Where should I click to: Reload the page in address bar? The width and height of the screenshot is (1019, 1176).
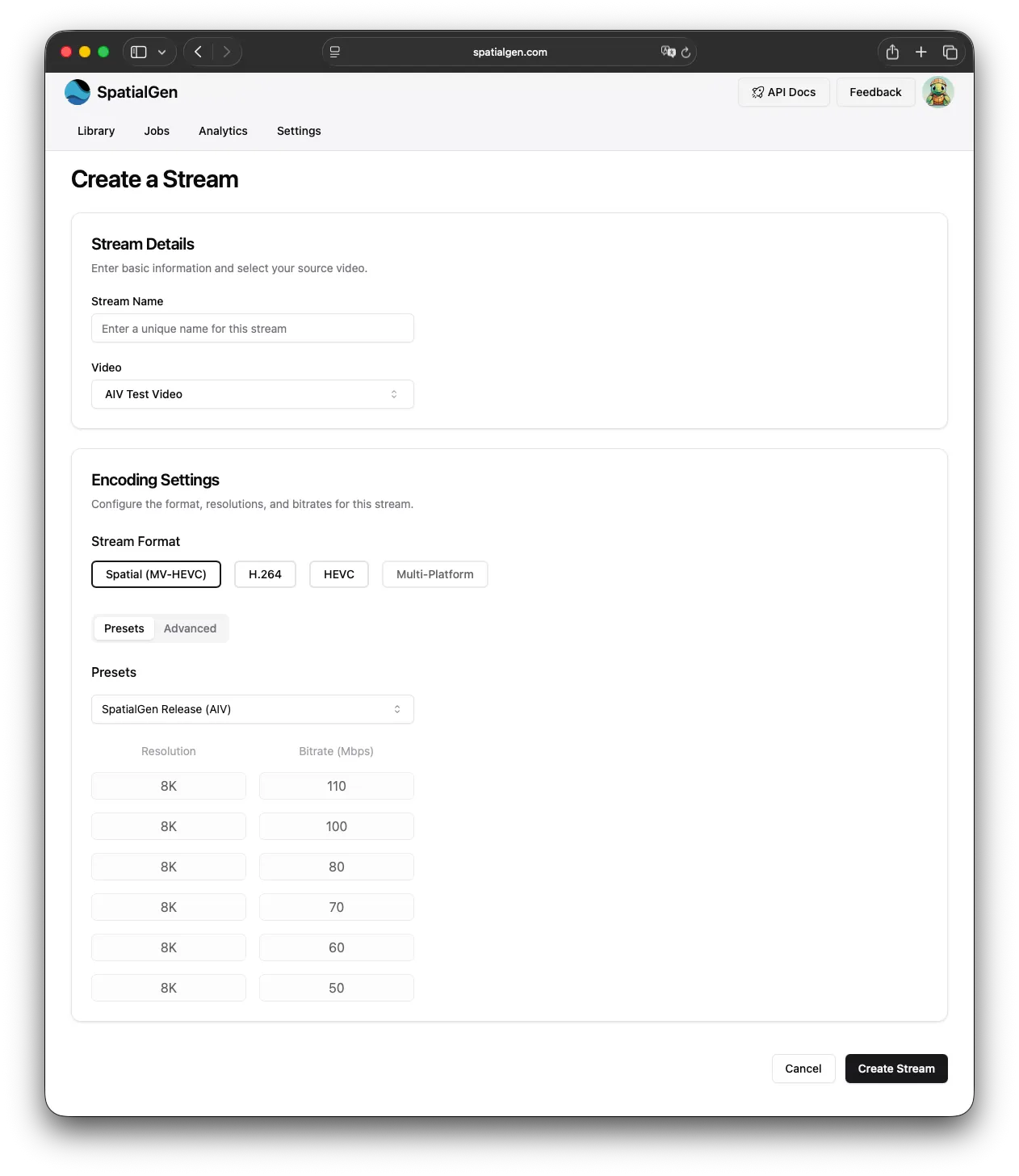coord(686,52)
